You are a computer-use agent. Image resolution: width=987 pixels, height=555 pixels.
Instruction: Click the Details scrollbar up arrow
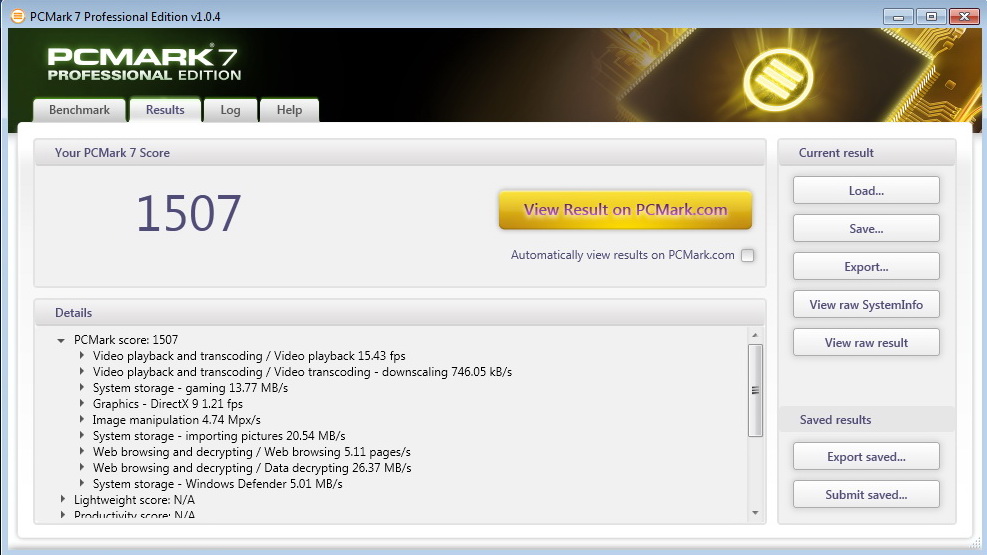click(x=755, y=335)
